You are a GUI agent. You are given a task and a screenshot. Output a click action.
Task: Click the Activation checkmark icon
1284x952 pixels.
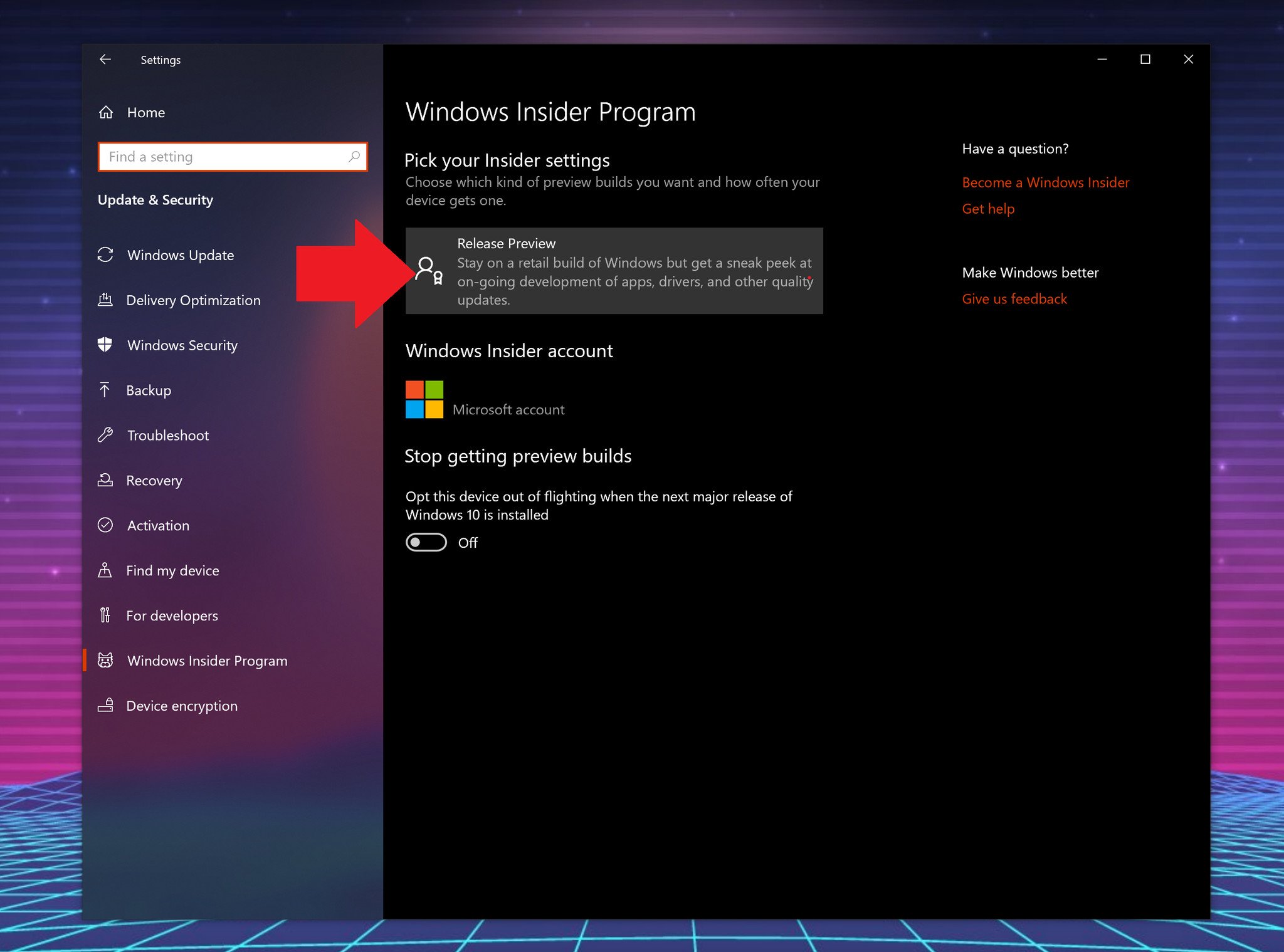[105, 525]
